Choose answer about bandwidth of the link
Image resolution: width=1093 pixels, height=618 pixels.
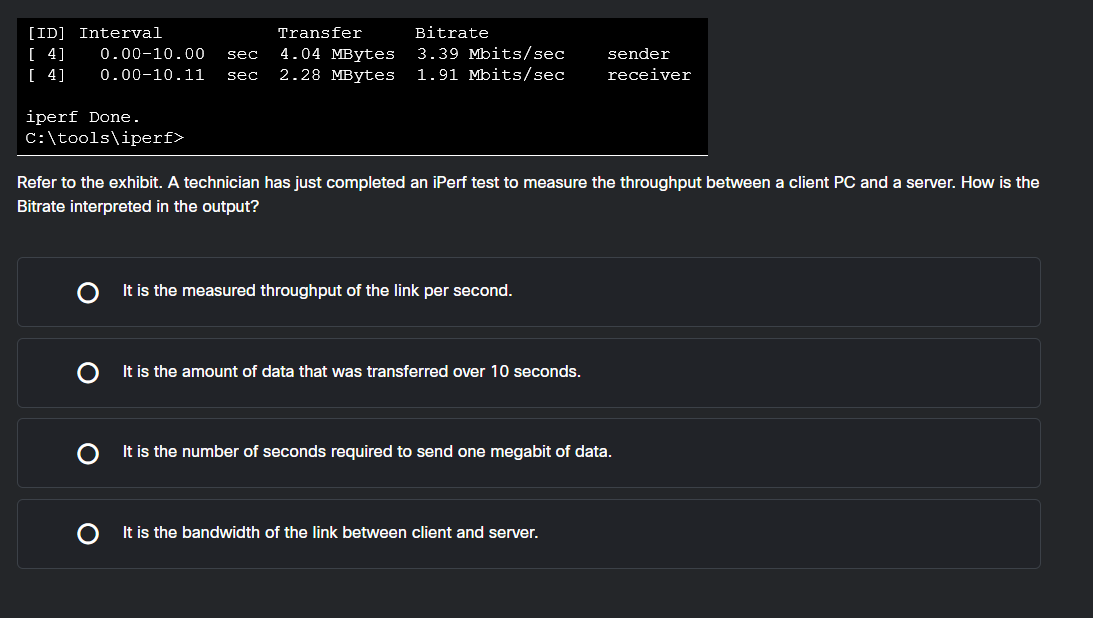coord(330,532)
